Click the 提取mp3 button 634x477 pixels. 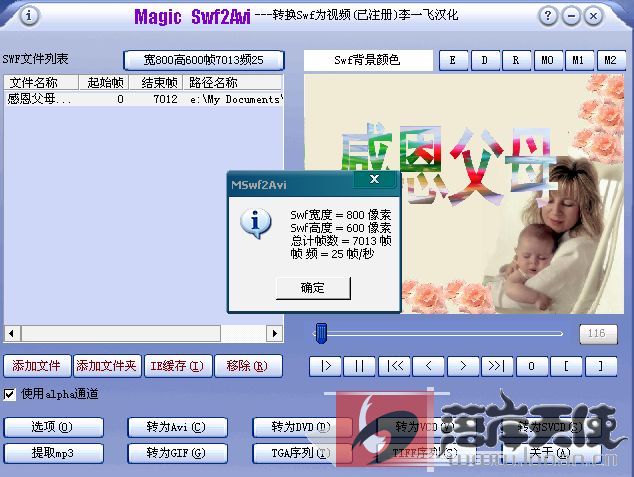[53, 453]
